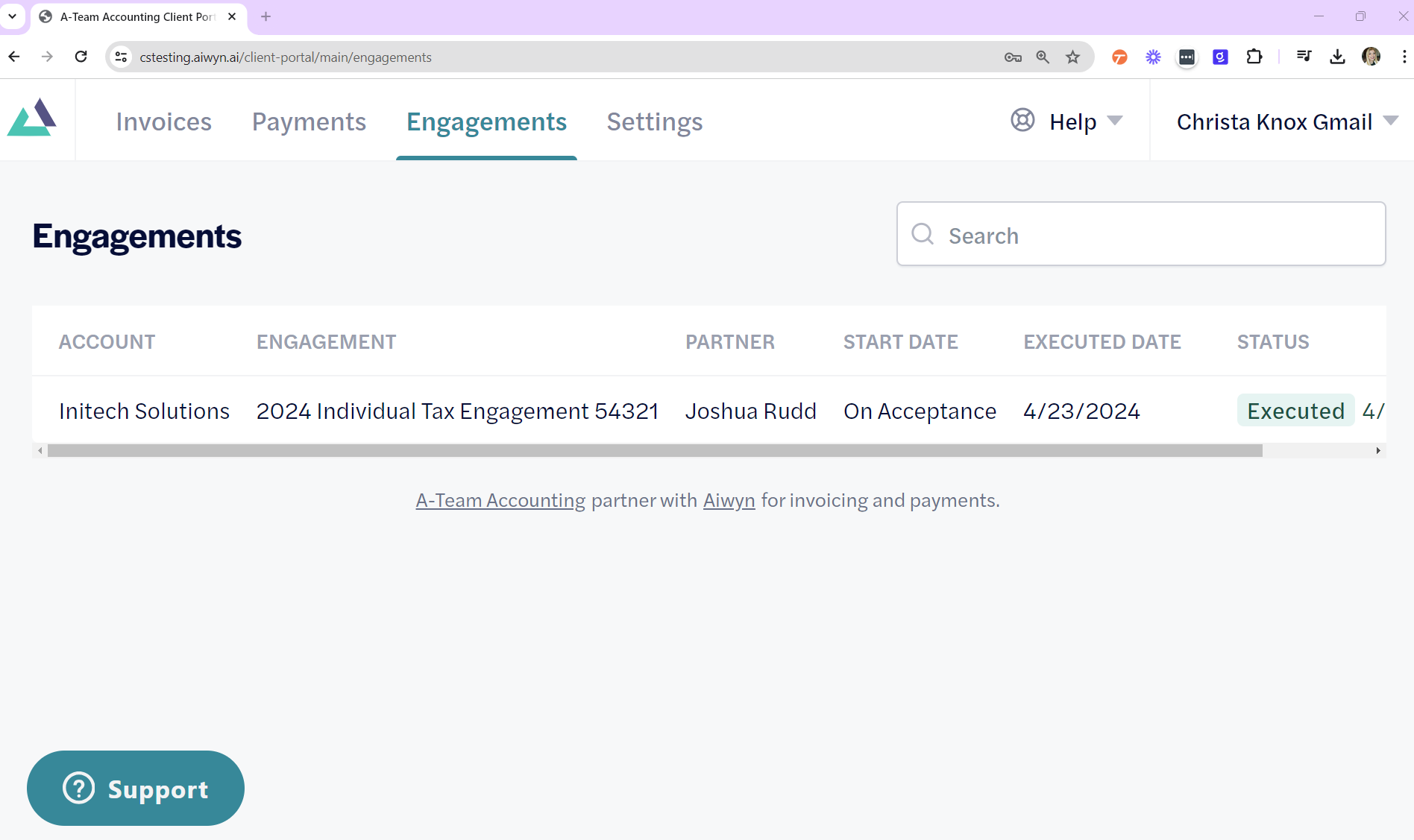Click the Joshua Rudd partner cell
1414x840 pixels.
click(751, 411)
